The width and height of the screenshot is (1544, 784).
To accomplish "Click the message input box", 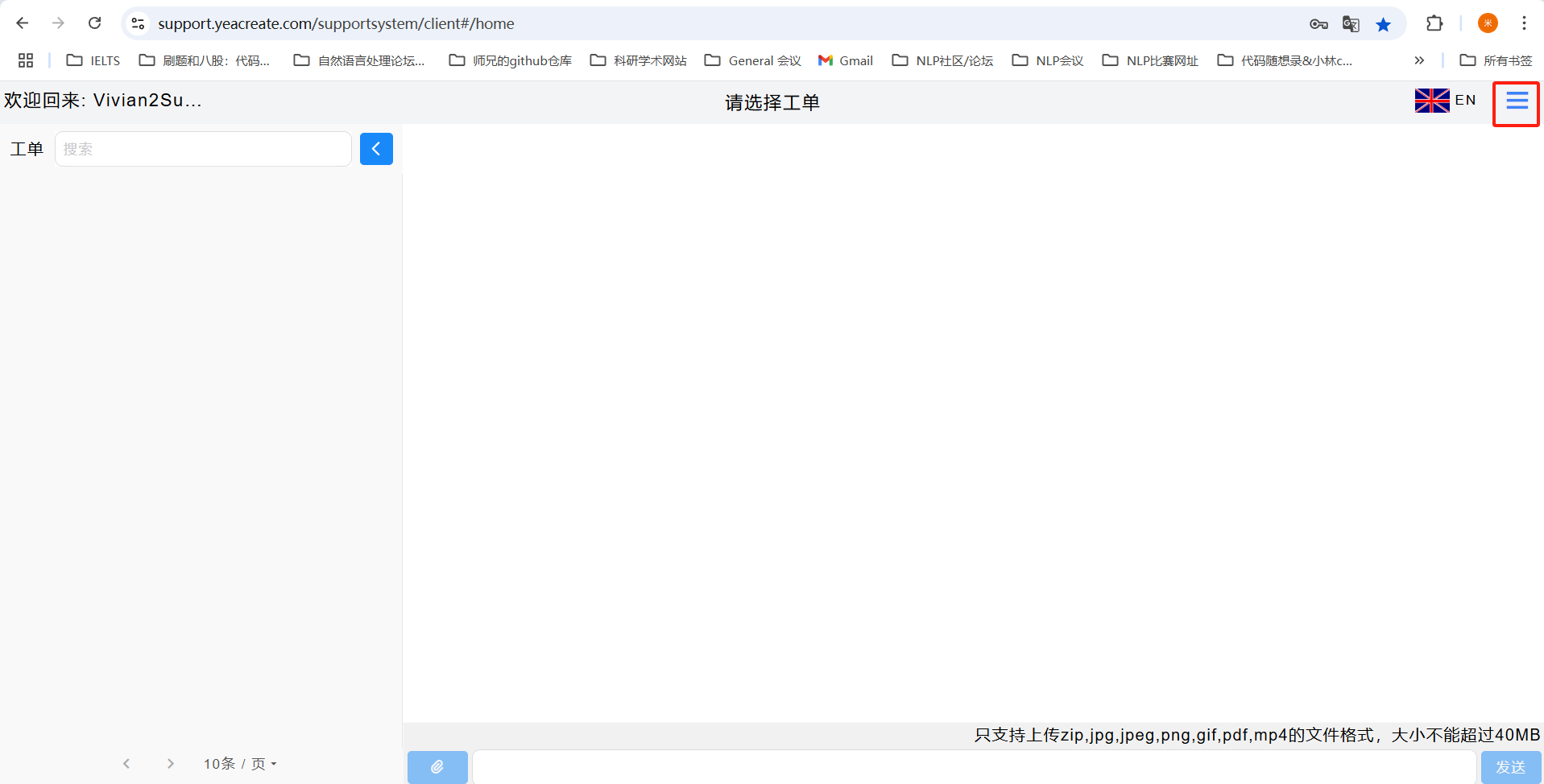I will (974, 766).
